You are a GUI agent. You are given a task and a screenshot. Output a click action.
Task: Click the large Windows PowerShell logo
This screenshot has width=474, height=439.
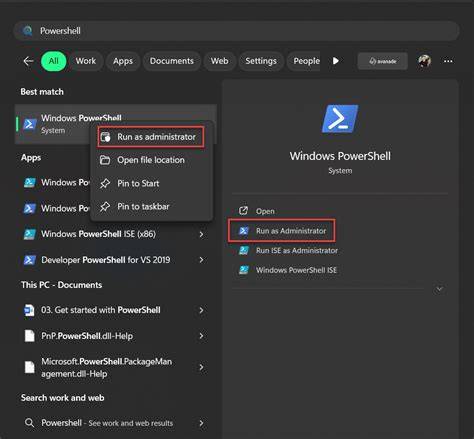pyautogui.click(x=340, y=119)
